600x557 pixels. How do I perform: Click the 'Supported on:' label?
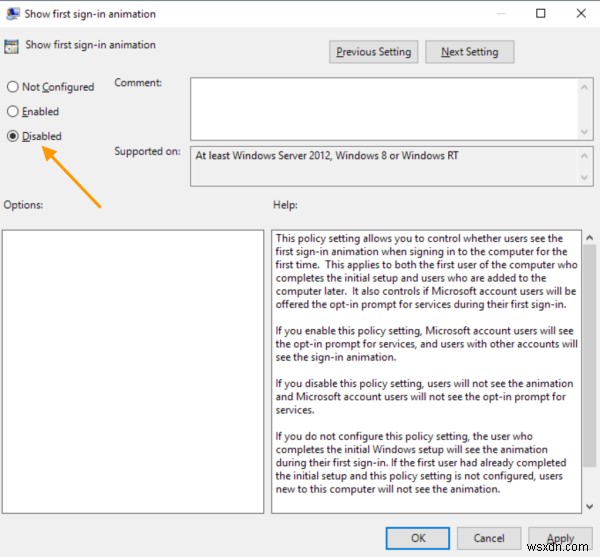pos(147,151)
